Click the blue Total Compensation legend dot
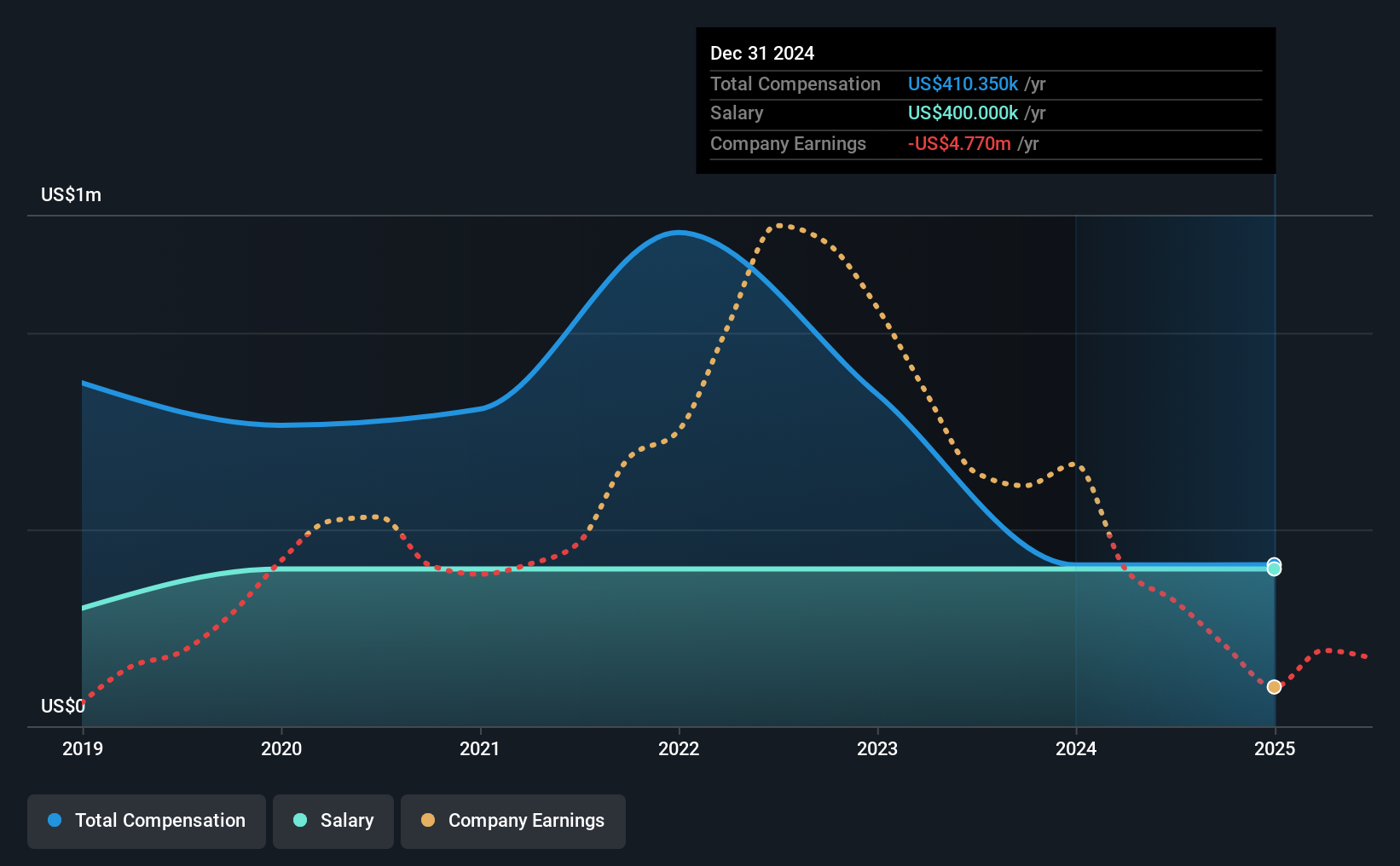 tap(55, 820)
